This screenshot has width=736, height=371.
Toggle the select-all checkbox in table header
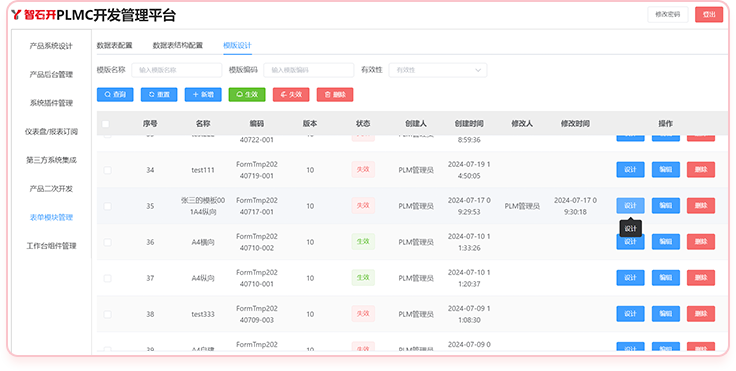point(106,124)
